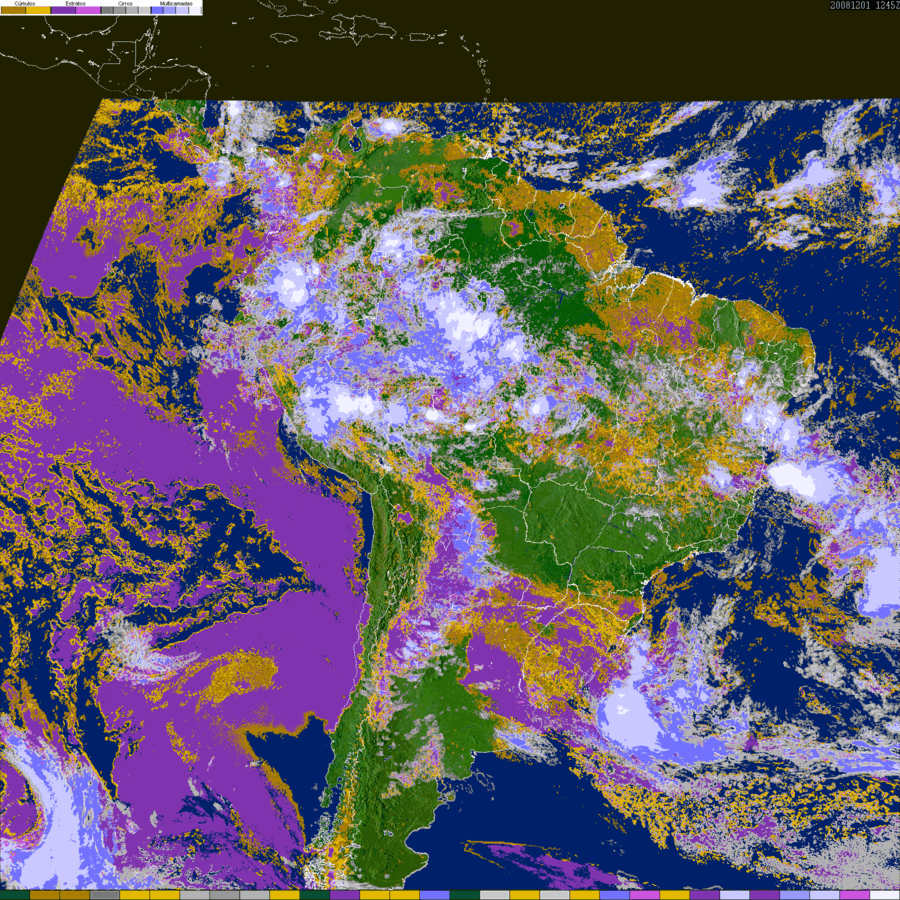Pick the lightest gray Cirros legend swatch
900x900 pixels.
point(144,10)
